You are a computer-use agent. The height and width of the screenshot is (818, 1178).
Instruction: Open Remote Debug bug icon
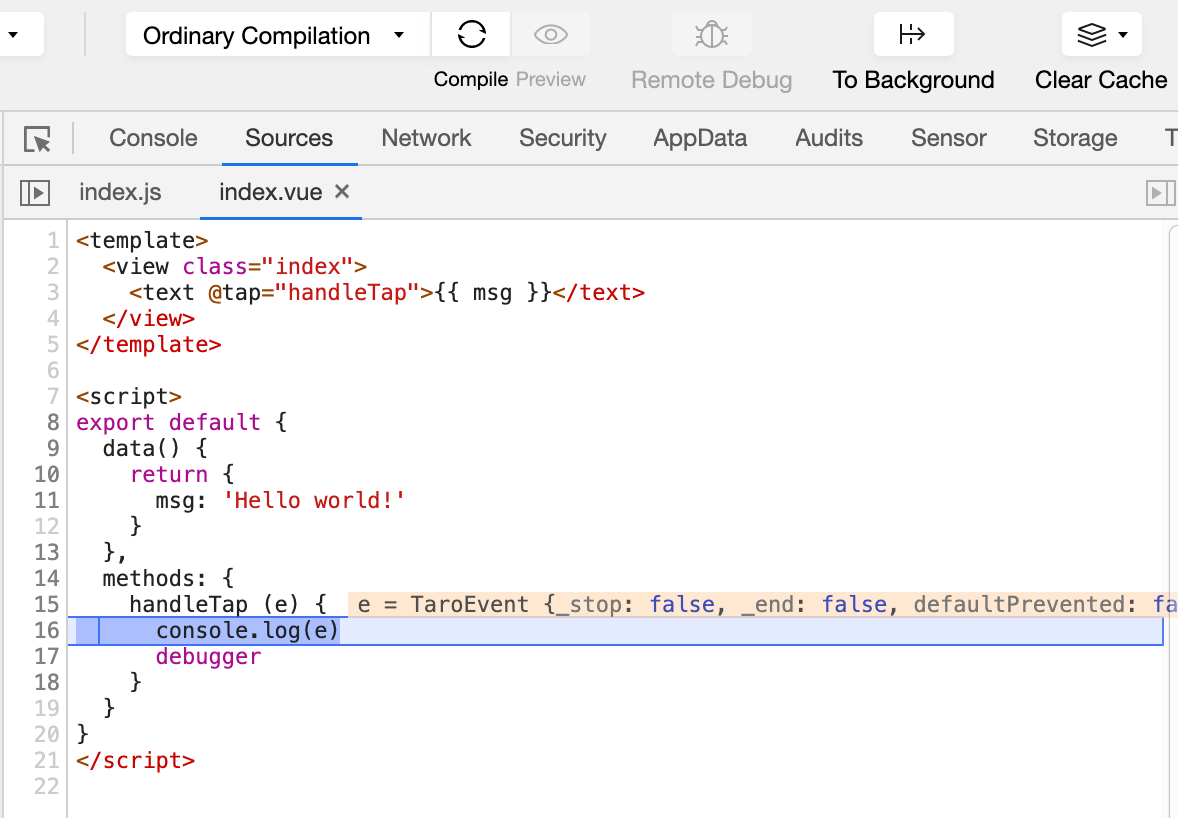click(711, 35)
